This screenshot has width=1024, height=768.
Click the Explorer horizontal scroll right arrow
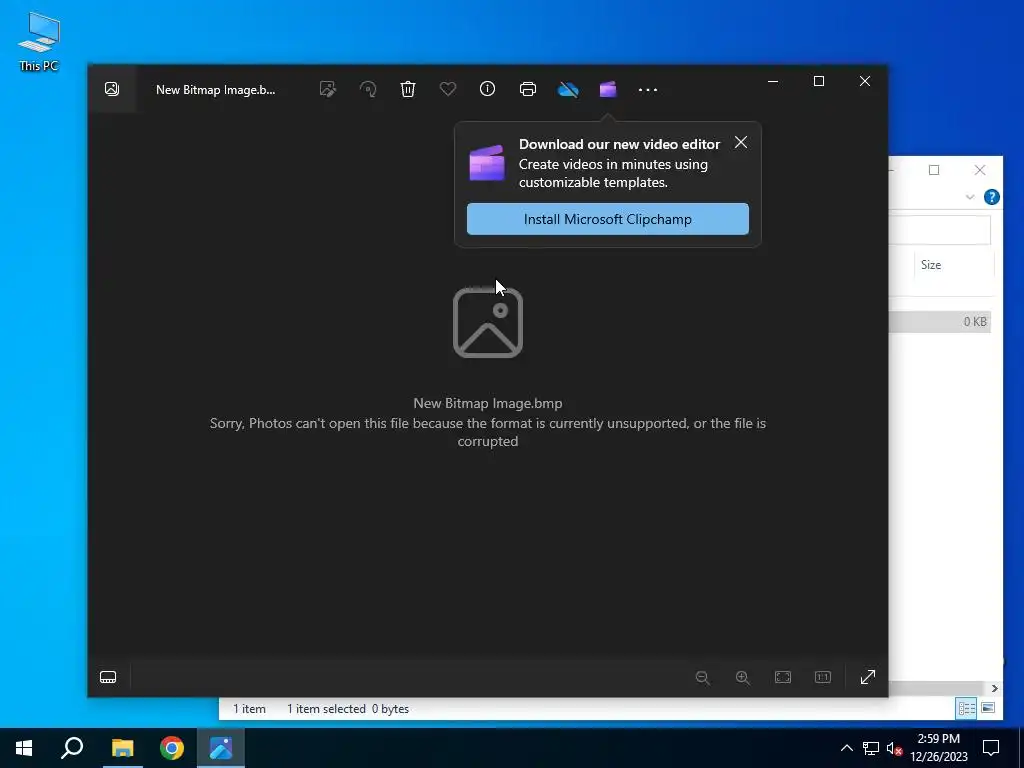tap(994, 688)
